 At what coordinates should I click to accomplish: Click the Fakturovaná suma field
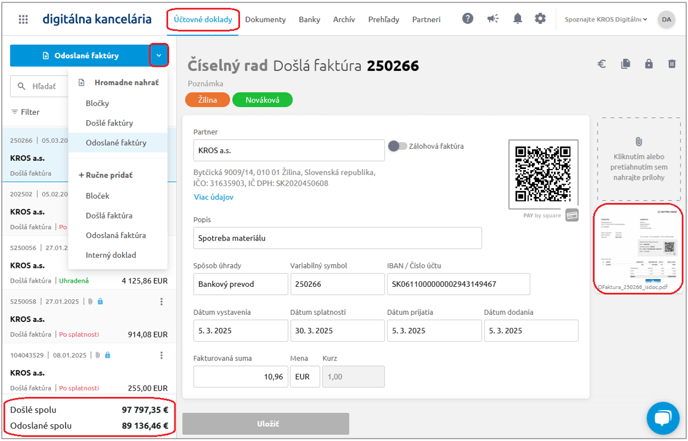(x=240, y=376)
